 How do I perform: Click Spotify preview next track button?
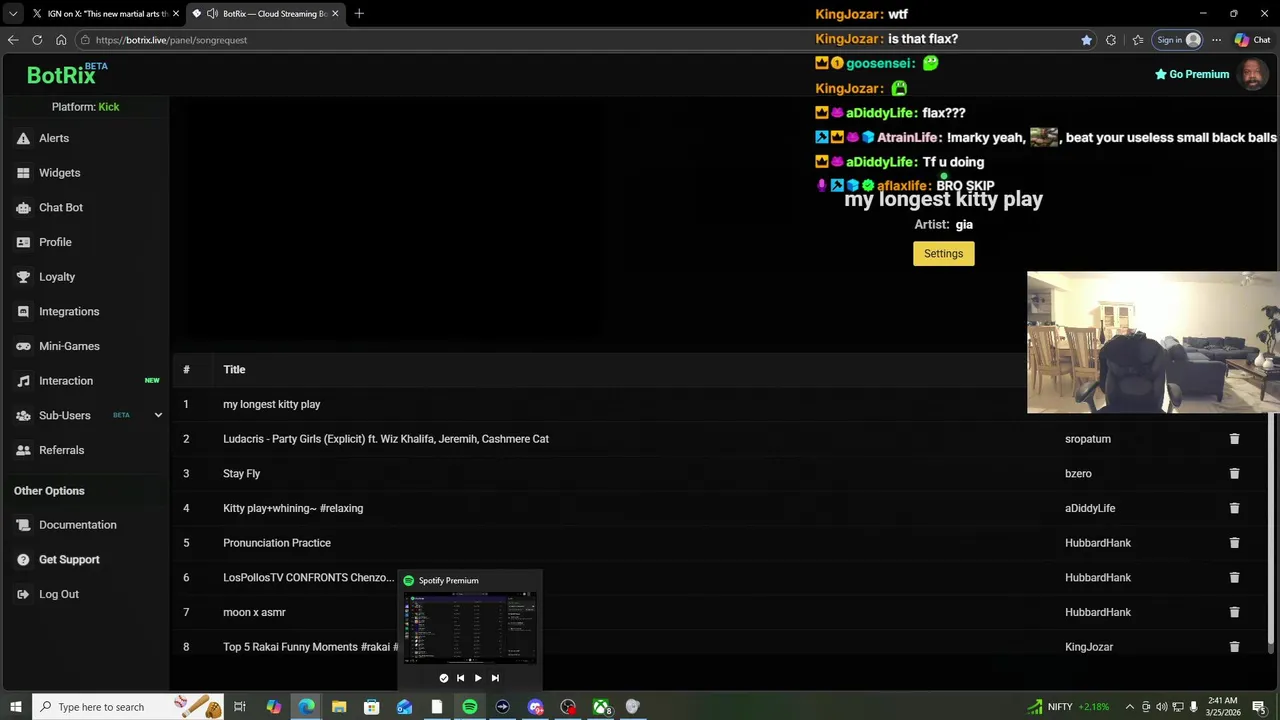click(495, 678)
